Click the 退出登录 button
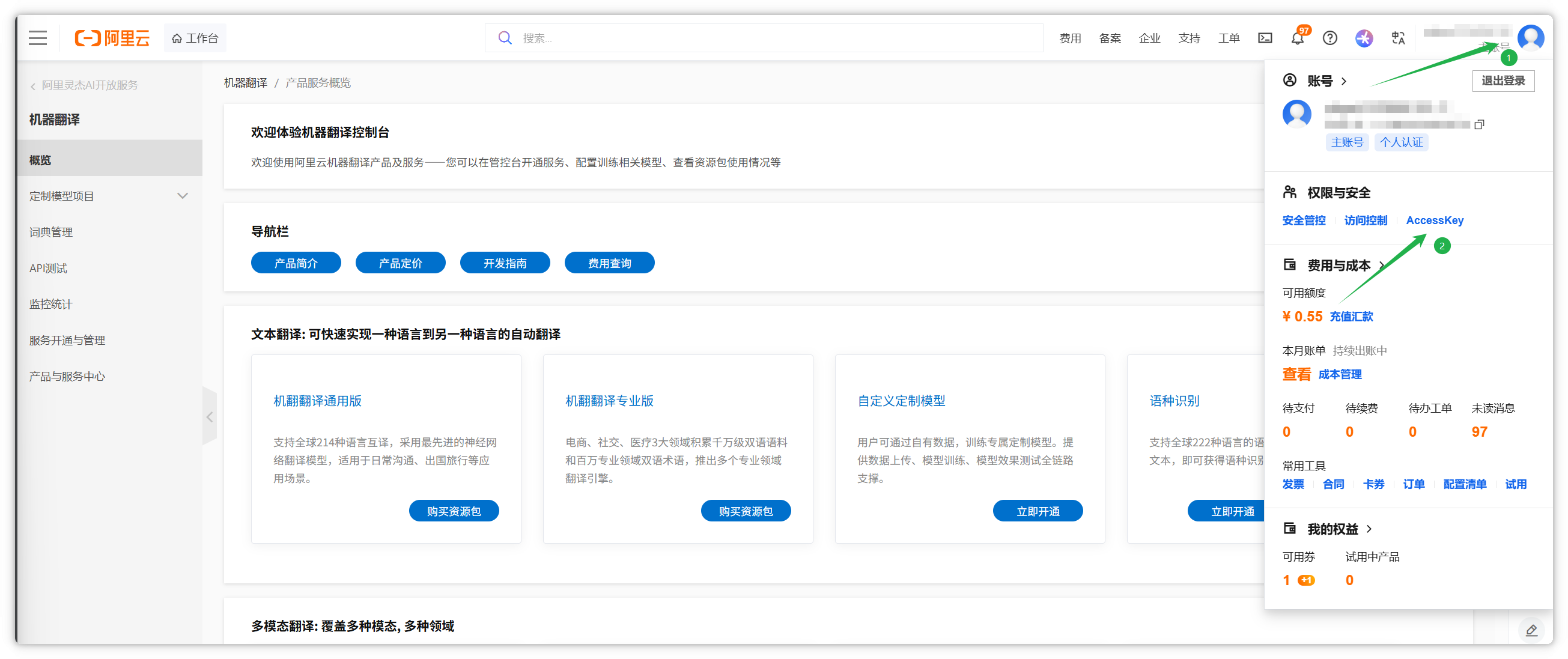This screenshot has width=1568, height=659. click(1503, 81)
